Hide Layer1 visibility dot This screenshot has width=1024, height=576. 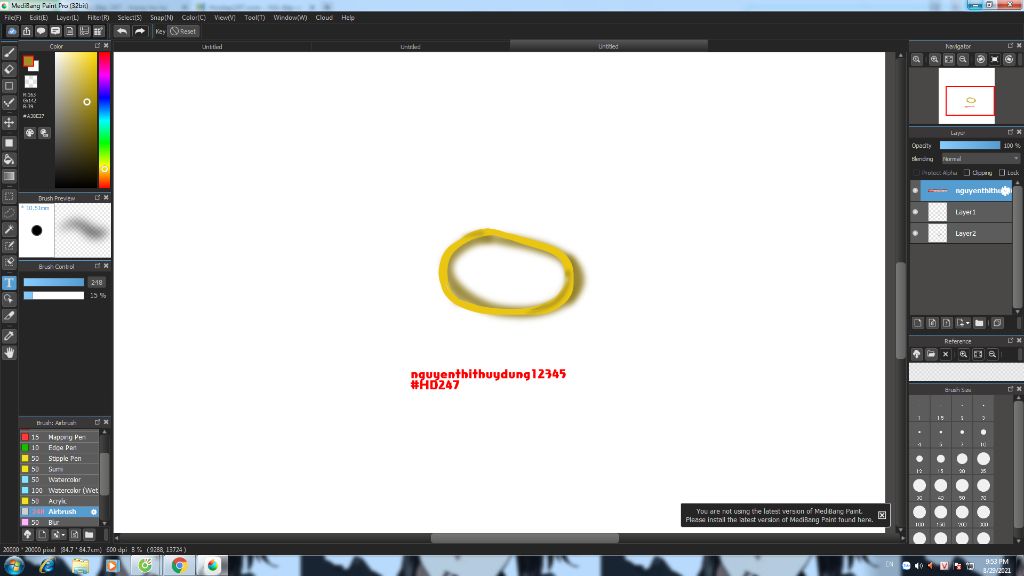point(915,212)
